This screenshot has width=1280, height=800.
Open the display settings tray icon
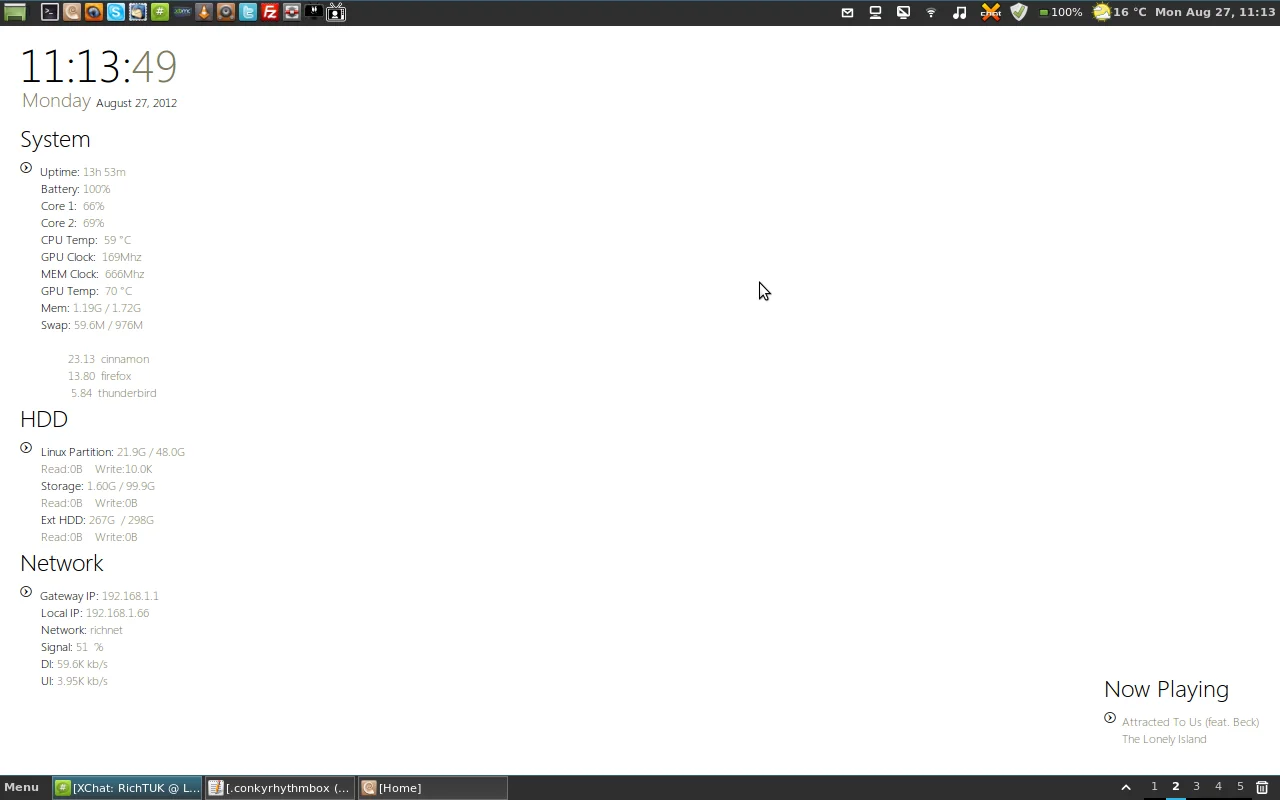point(903,12)
